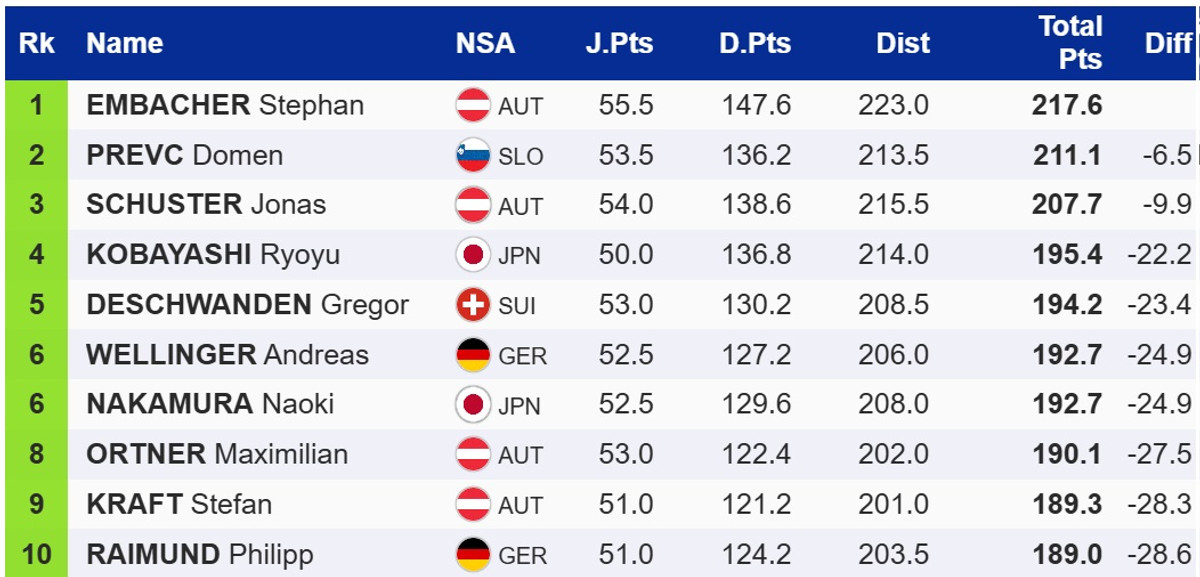Click the Total Pts column header

tap(1070, 42)
